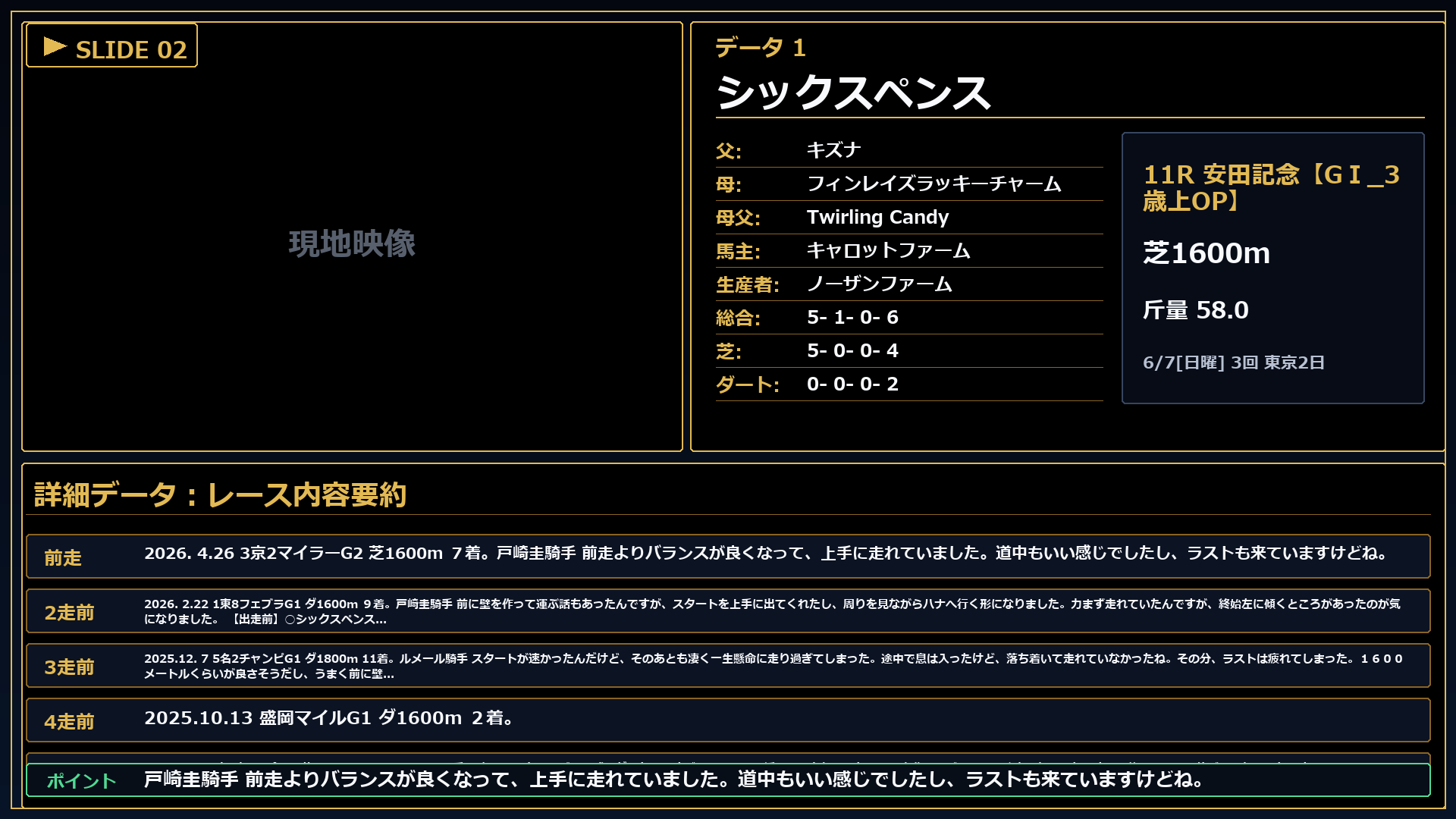Click the weight 斤量 58.0
Viewport: 1456px width, 819px height.
coord(1195,310)
